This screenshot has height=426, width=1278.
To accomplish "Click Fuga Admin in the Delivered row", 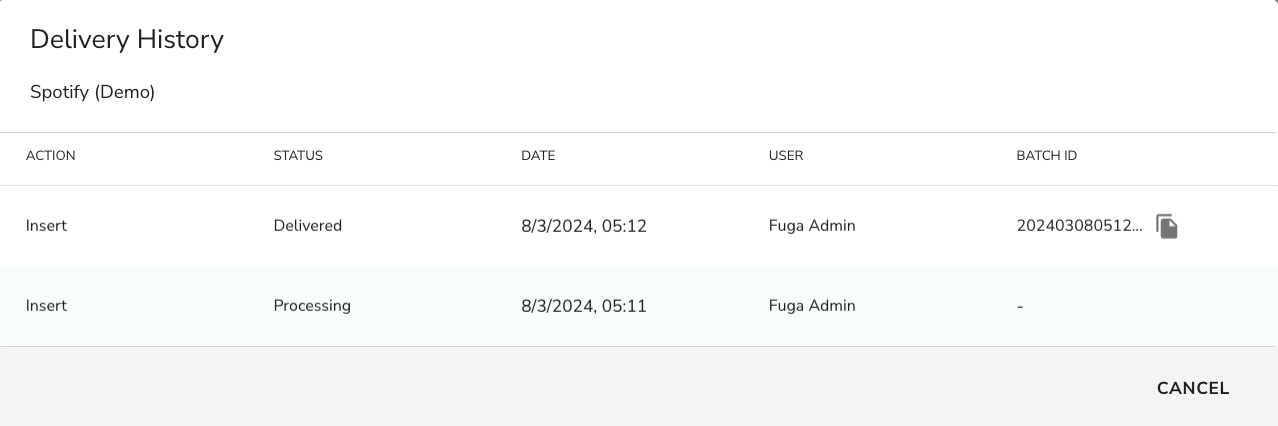I will 812,226.
